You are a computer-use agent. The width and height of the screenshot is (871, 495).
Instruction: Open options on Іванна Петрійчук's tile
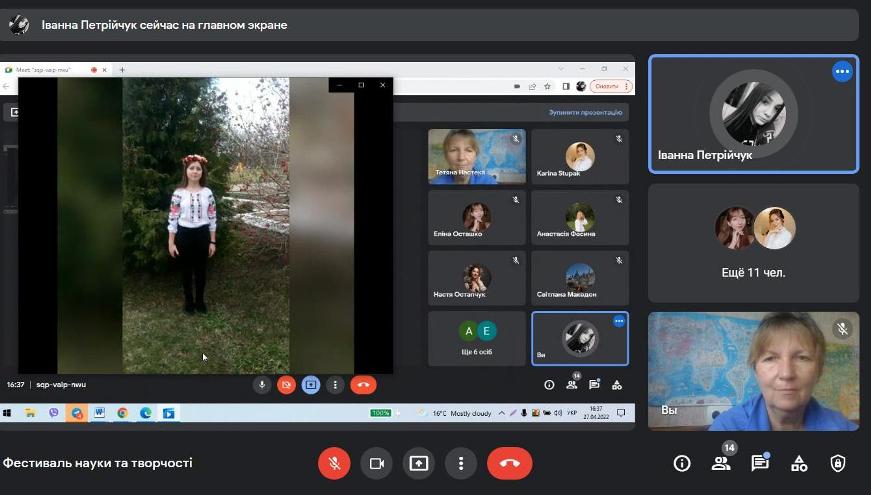coord(842,71)
